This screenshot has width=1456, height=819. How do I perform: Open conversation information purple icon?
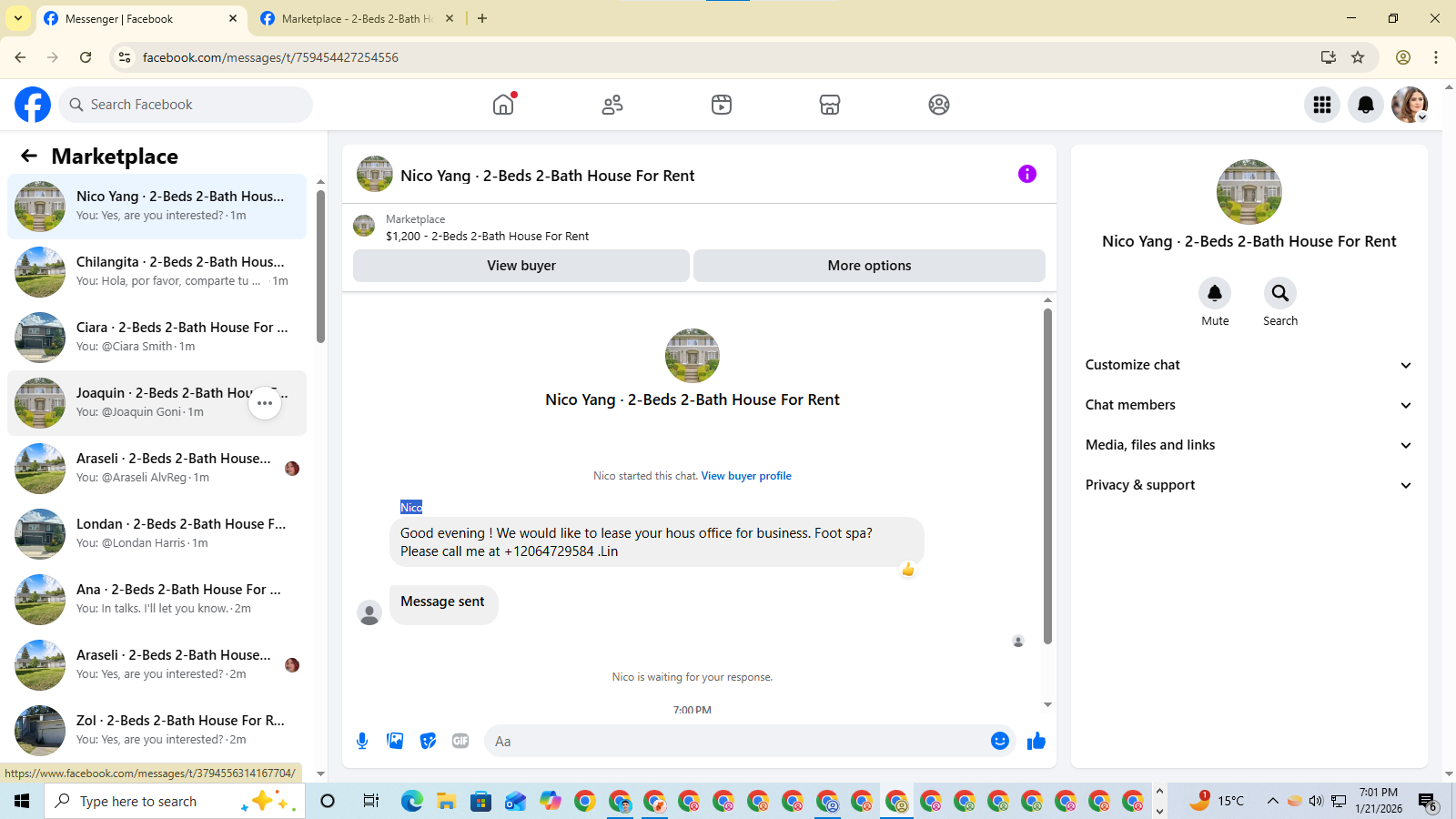(x=1027, y=174)
